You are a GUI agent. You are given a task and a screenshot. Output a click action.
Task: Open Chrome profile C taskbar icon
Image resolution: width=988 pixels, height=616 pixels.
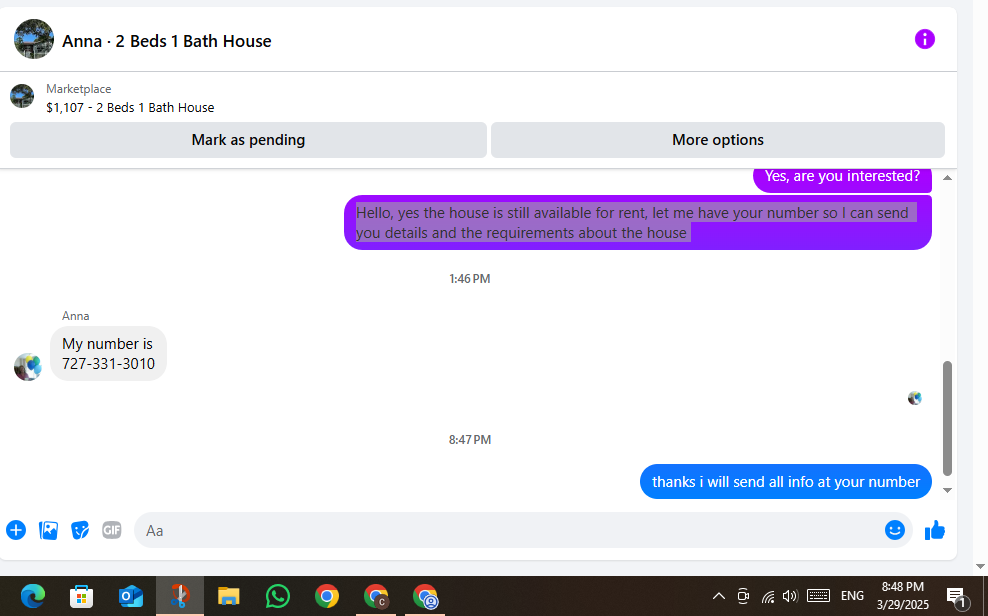tap(376, 596)
